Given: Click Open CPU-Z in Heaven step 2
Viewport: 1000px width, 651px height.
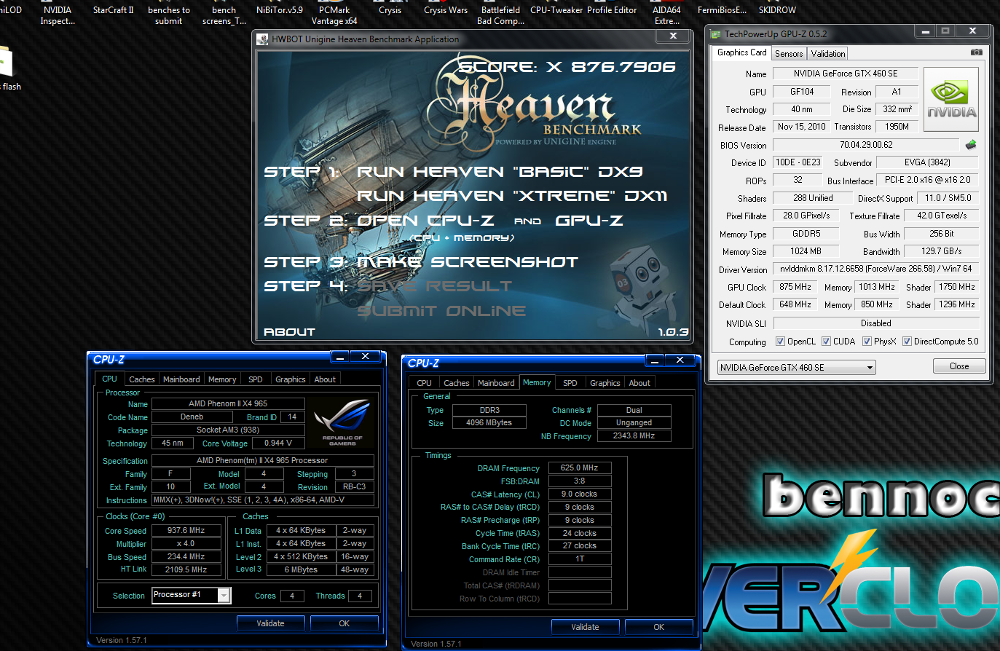Looking at the screenshot, I should (425, 221).
